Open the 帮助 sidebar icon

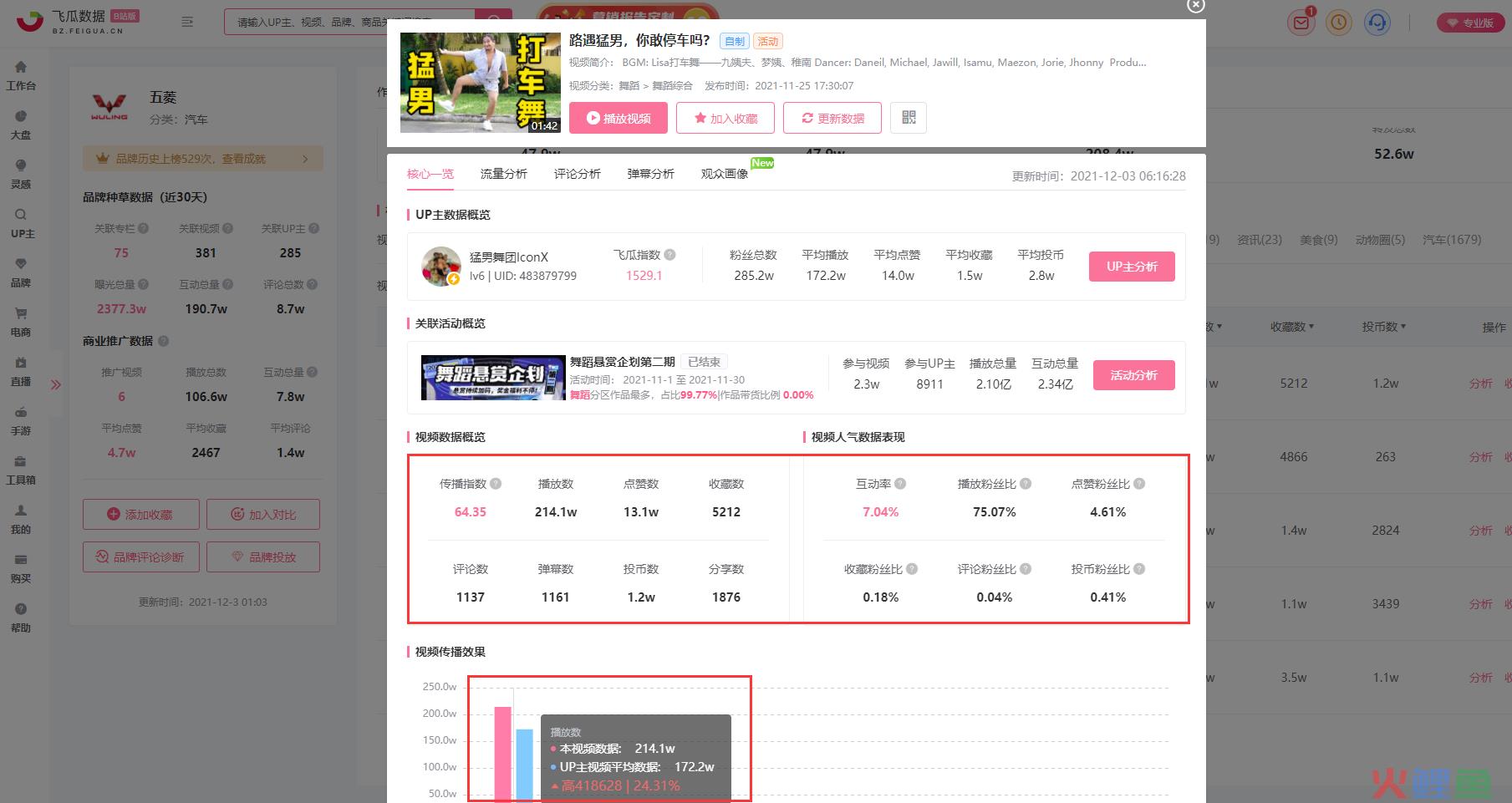(21, 609)
